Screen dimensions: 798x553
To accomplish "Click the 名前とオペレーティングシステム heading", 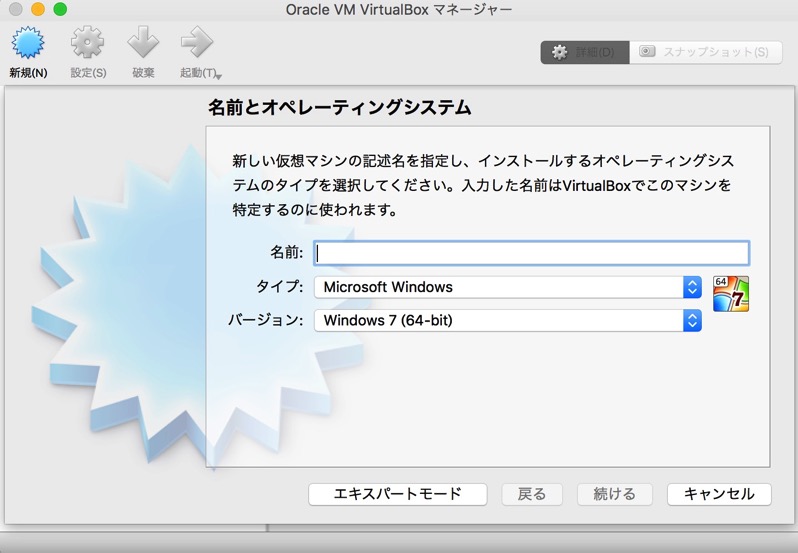I will (339, 107).
